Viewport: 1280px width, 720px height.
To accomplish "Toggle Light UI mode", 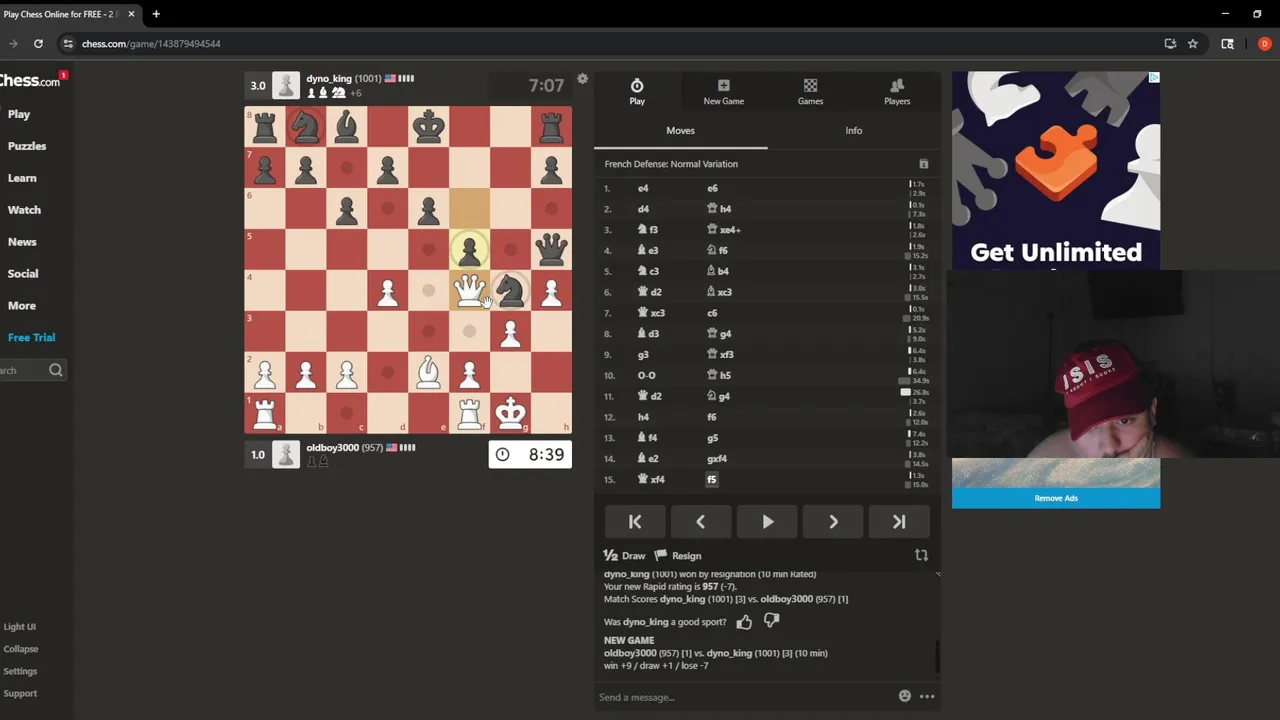I will 19,627.
